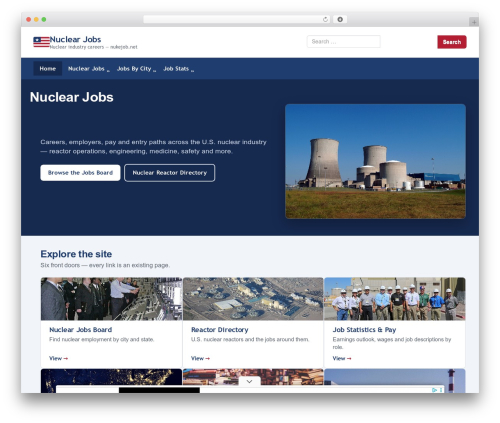Image resolution: width=500 pixels, height=423 pixels.
Task: Click View link under Job Statistics & Pay
Action: click(x=342, y=358)
